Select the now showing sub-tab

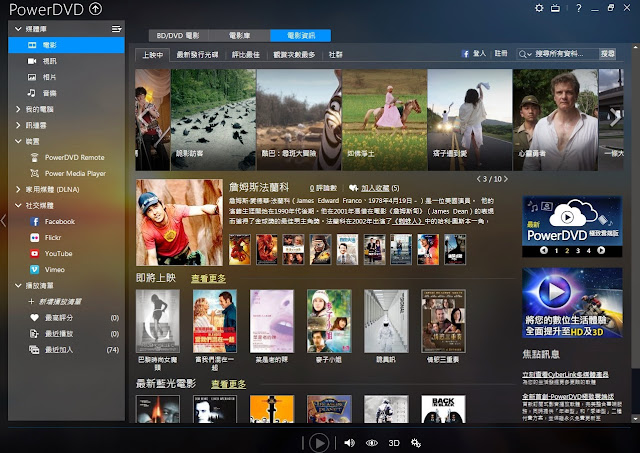click(153, 55)
